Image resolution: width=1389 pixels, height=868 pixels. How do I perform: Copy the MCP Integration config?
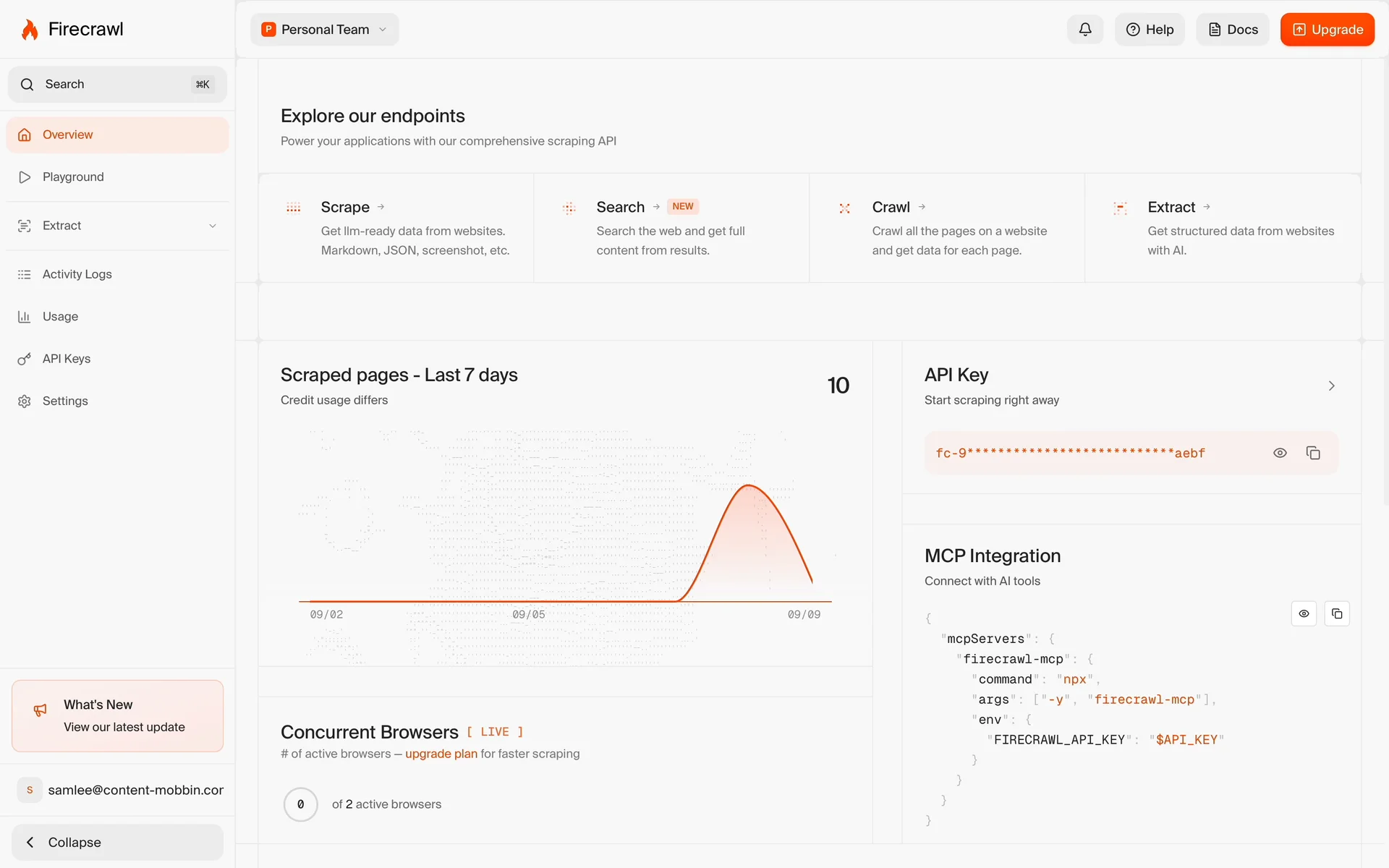1336,613
